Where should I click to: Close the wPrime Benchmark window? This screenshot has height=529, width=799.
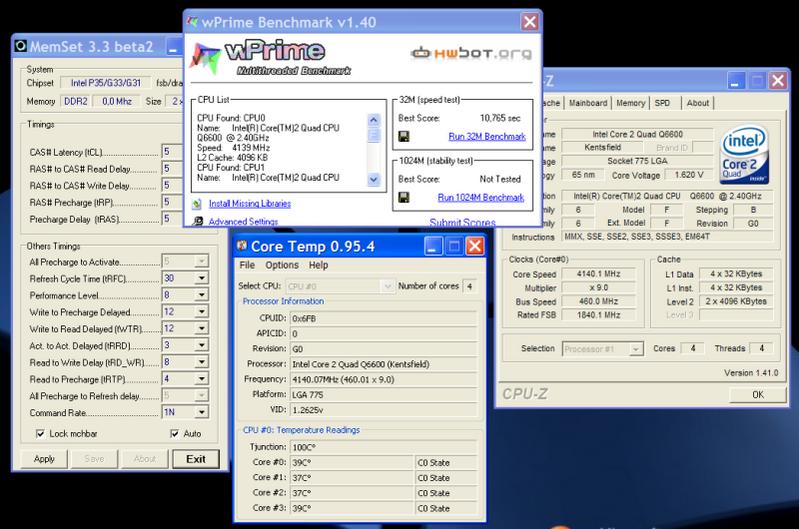[x=530, y=22]
